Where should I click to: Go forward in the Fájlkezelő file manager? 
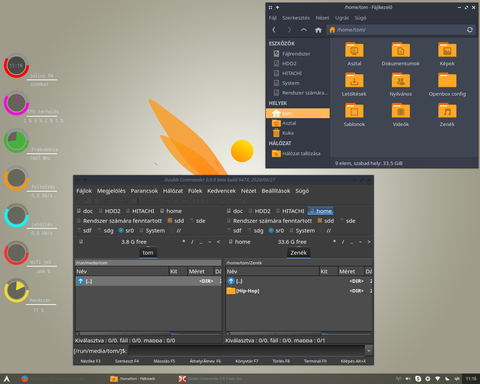point(289,30)
